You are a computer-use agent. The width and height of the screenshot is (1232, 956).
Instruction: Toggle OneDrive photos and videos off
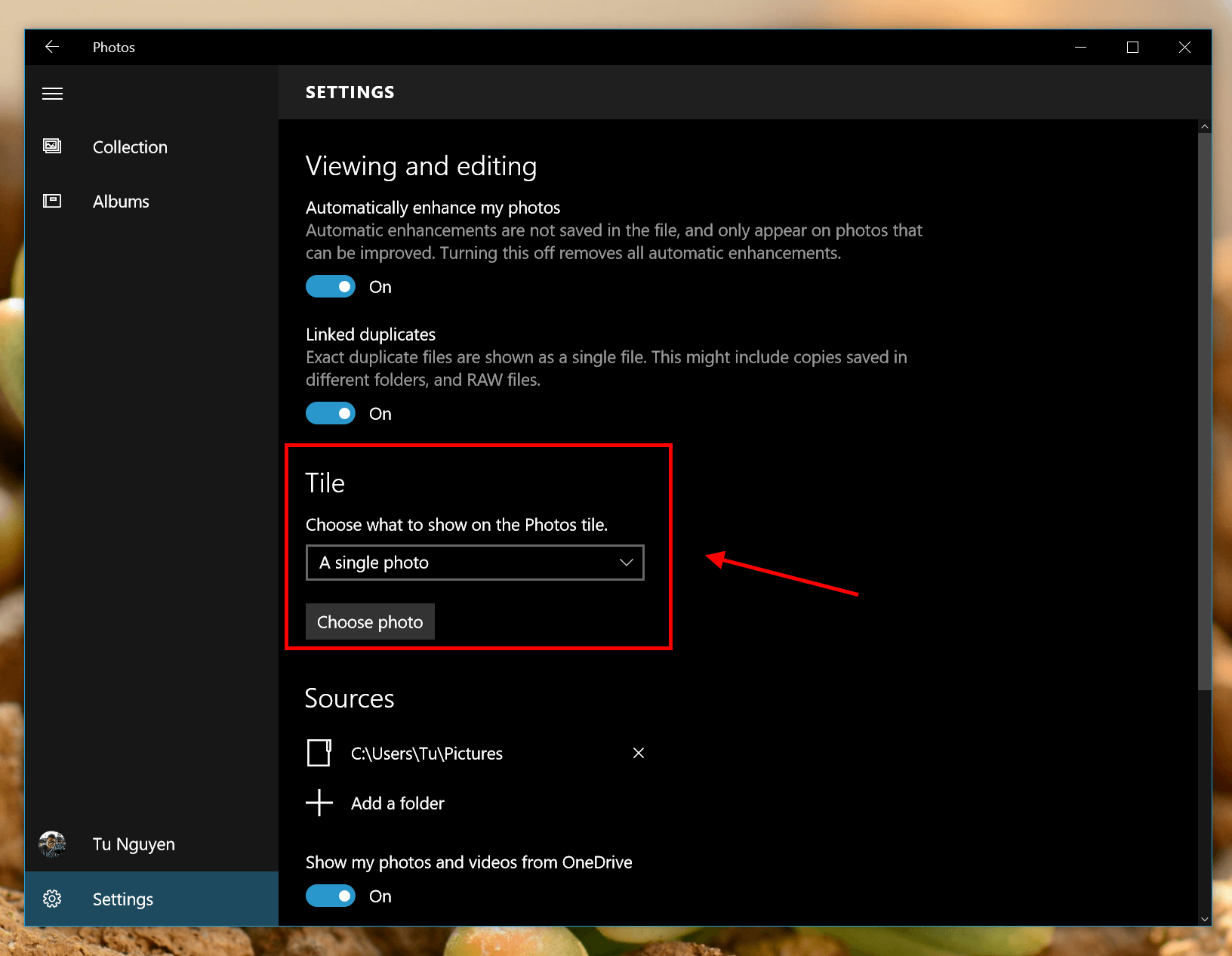(331, 896)
